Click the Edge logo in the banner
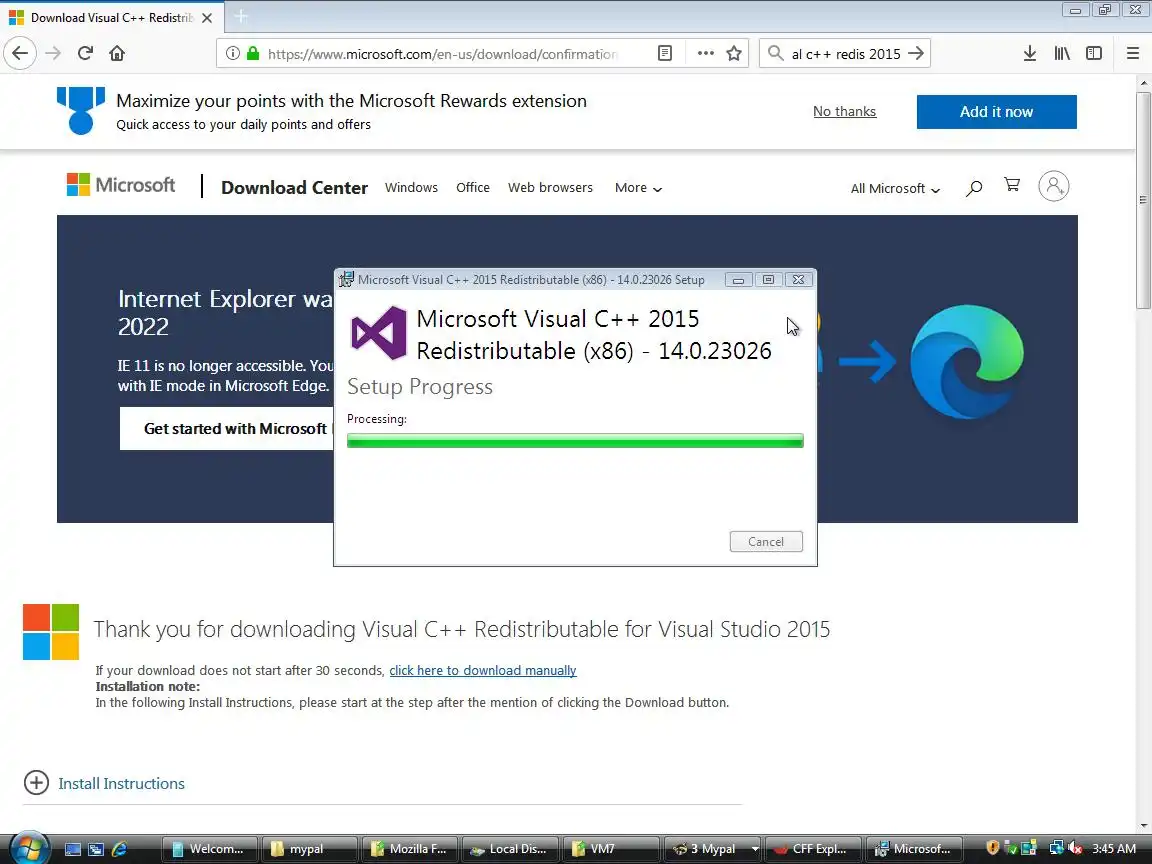The height and width of the screenshot is (864, 1152). click(x=966, y=361)
